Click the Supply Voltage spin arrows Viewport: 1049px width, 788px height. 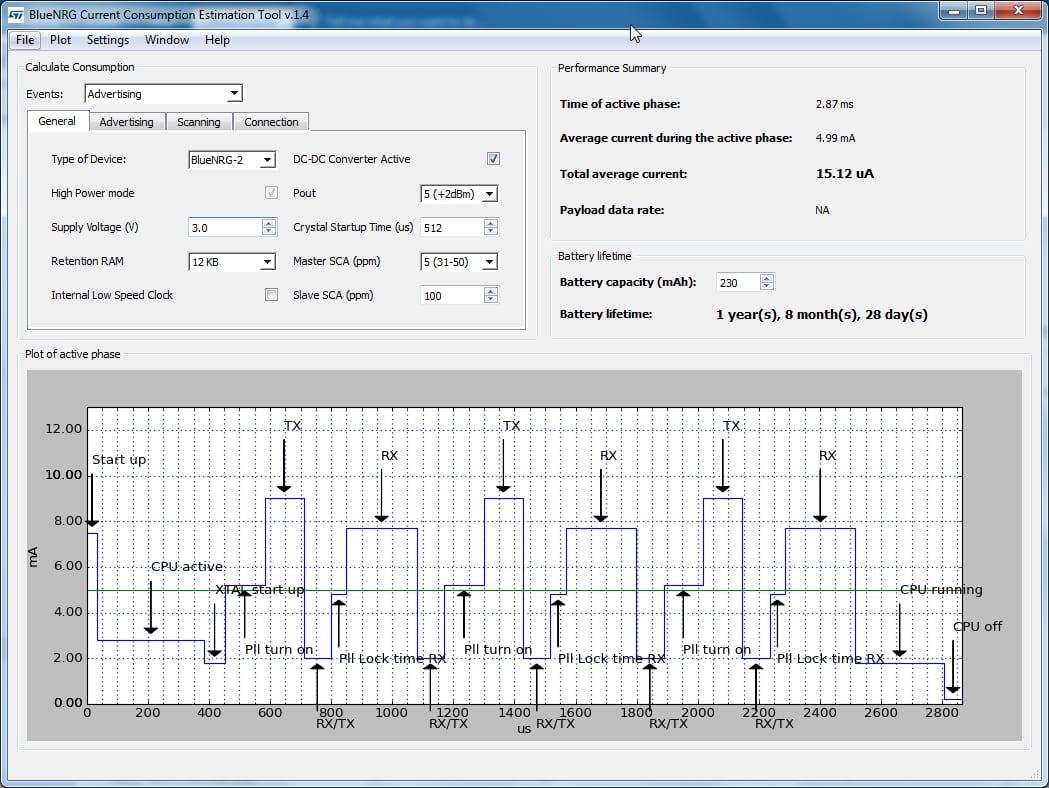268,227
